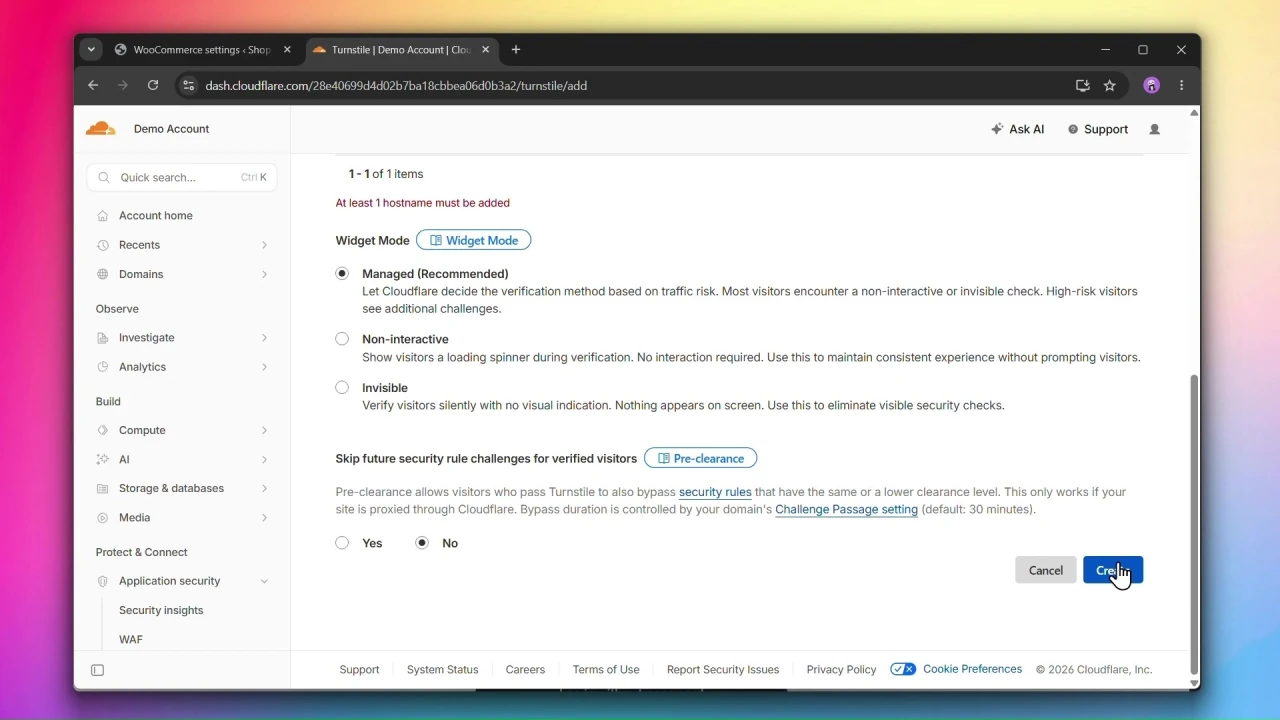This screenshot has height=720, width=1280.
Task: Open the Pre-clearance documentation pill
Action: coord(701,458)
